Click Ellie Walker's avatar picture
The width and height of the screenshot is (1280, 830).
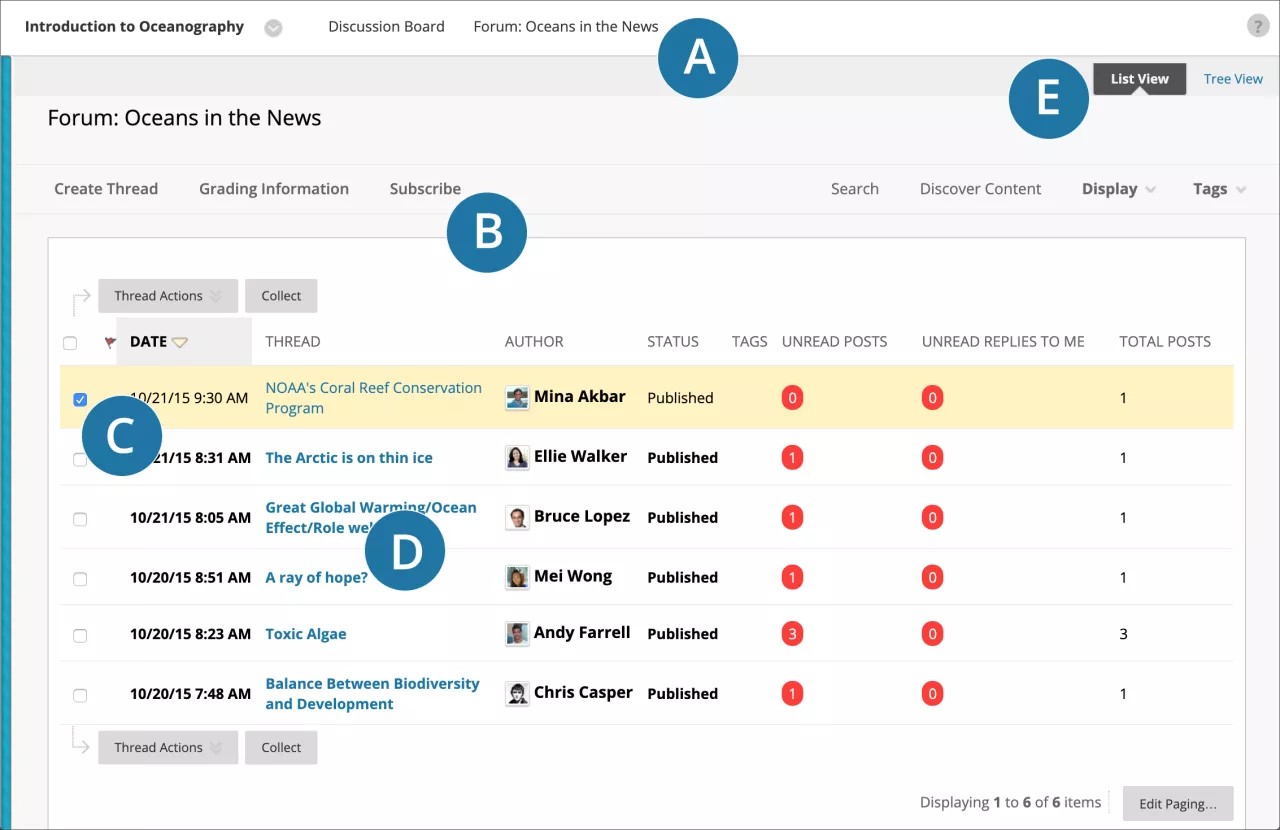[x=517, y=457]
